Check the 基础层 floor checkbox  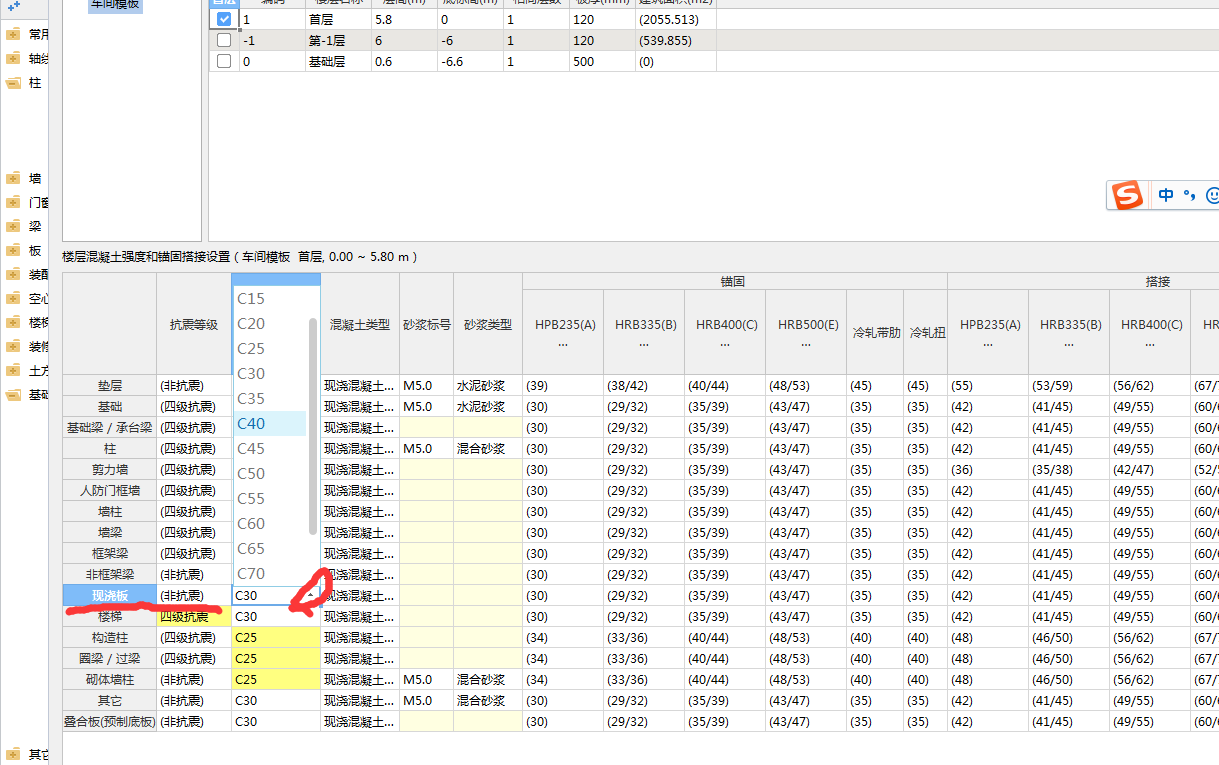[224, 61]
